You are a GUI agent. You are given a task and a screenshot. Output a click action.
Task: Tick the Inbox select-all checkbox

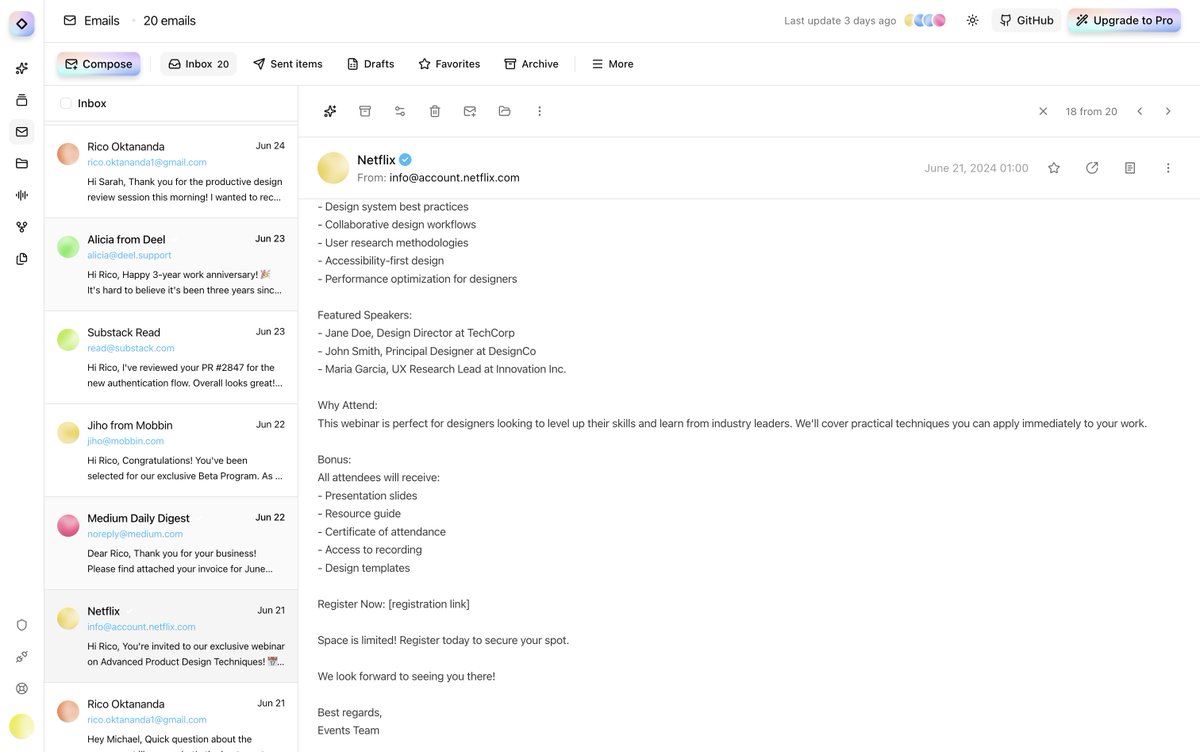tap(66, 103)
